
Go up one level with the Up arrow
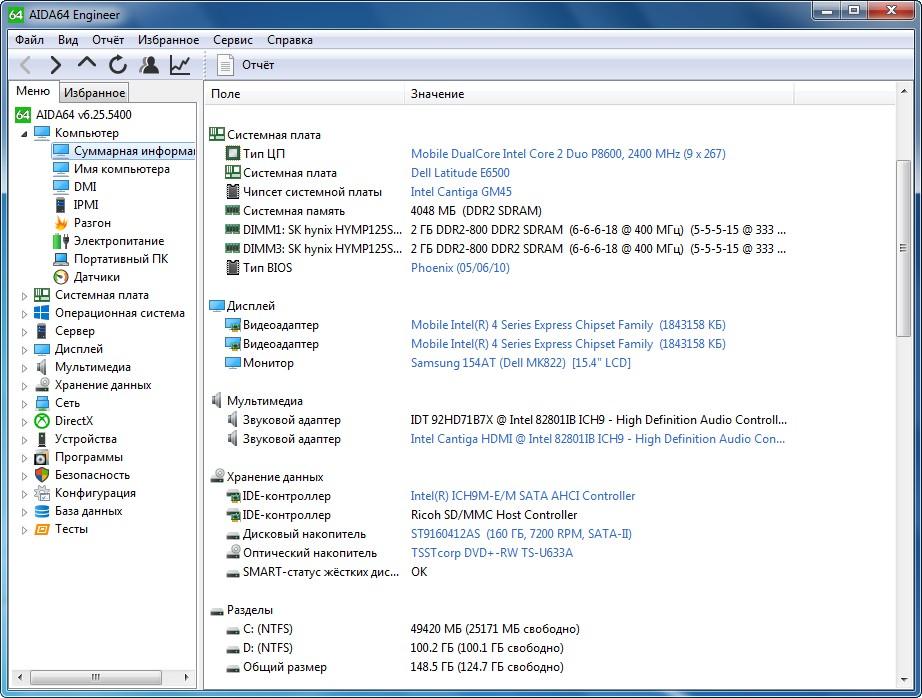click(87, 65)
